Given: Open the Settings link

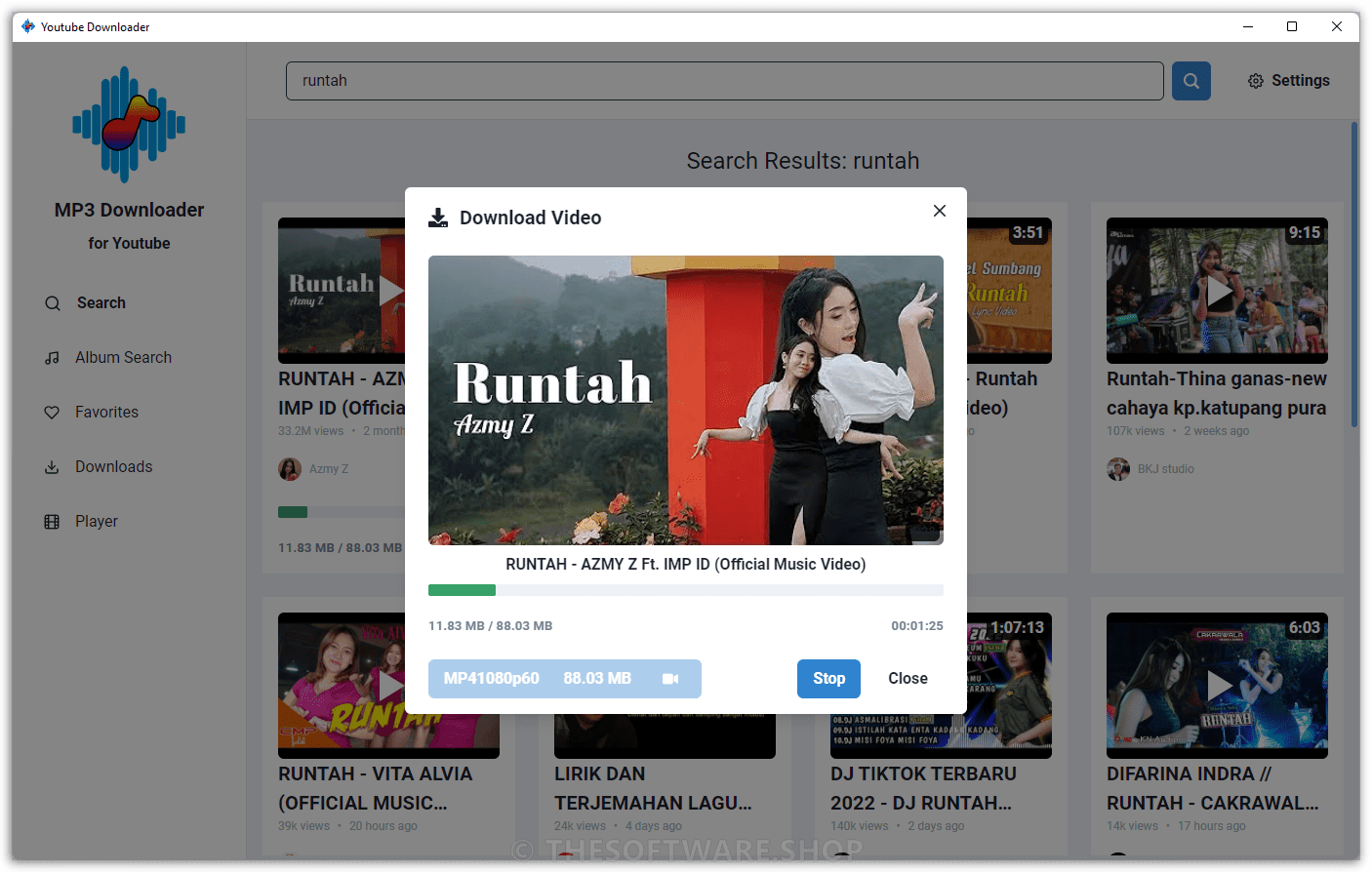Looking at the screenshot, I should [1289, 81].
